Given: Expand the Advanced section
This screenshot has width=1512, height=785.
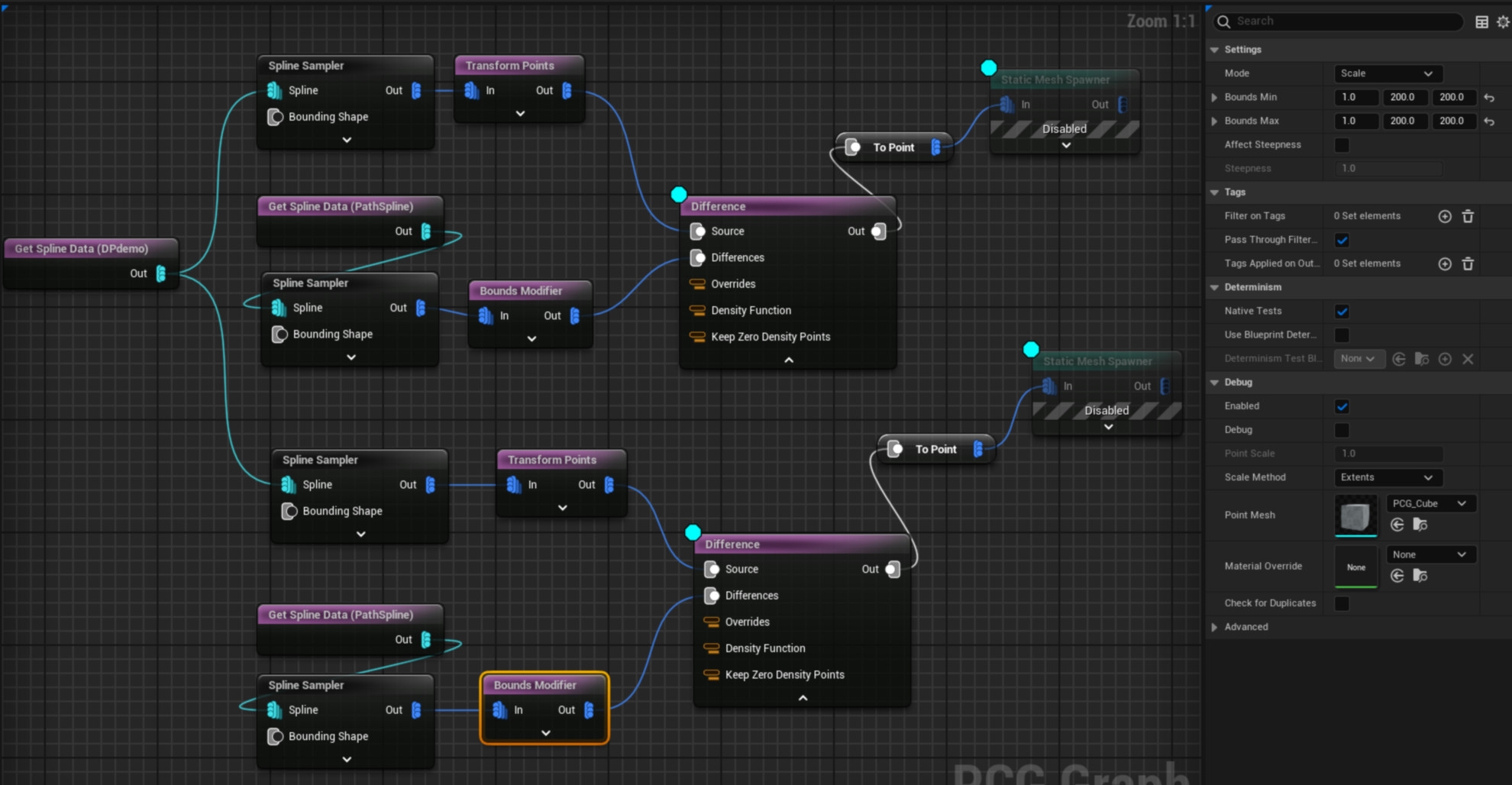Looking at the screenshot, I should 1215,627.
